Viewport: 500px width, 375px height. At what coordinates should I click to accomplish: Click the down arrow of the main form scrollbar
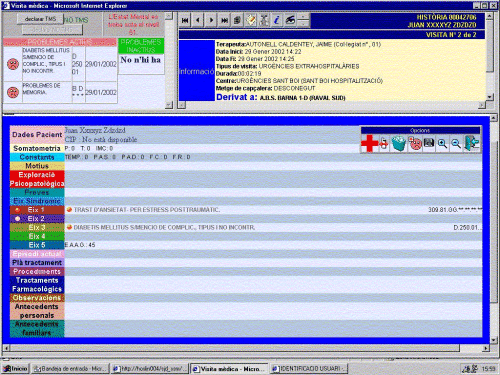[x=494, y=340]
